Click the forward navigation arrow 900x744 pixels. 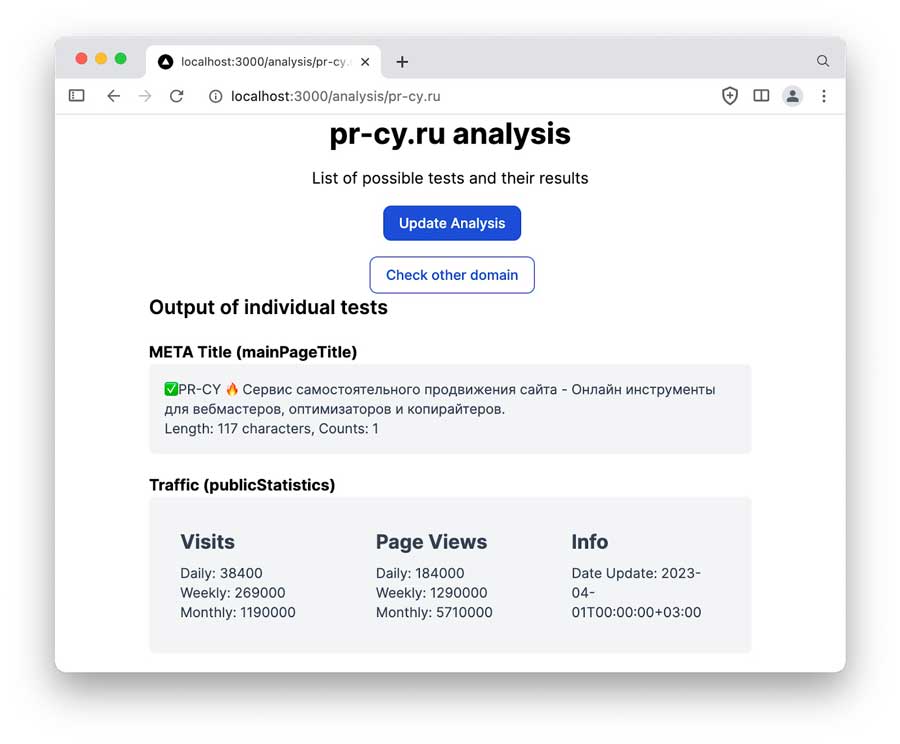[145, 96]
